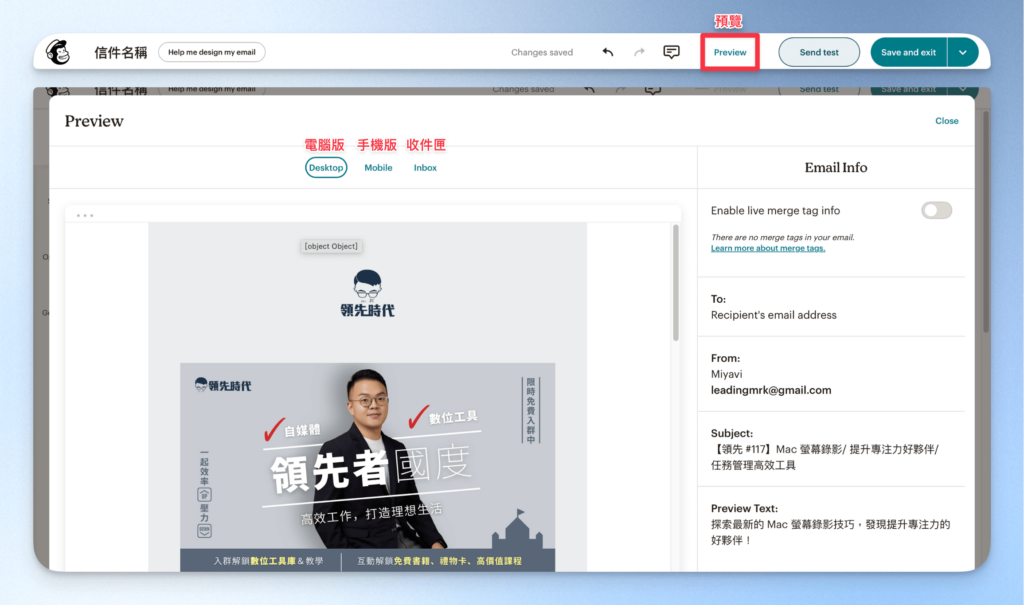
Task: Switch to the Desktop preview tab
Action: point(326,168)
